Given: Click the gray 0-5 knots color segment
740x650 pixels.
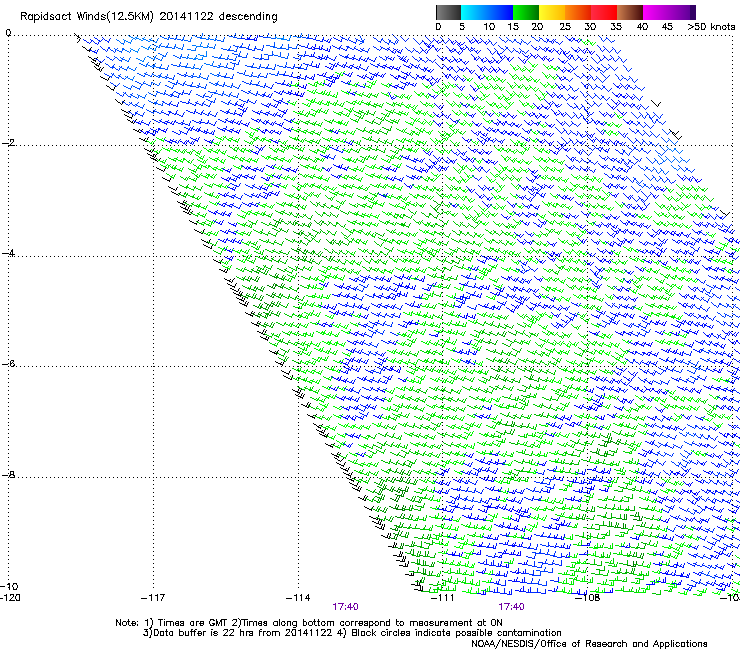Looking at the screenshot, I should (x=448, y=12).
